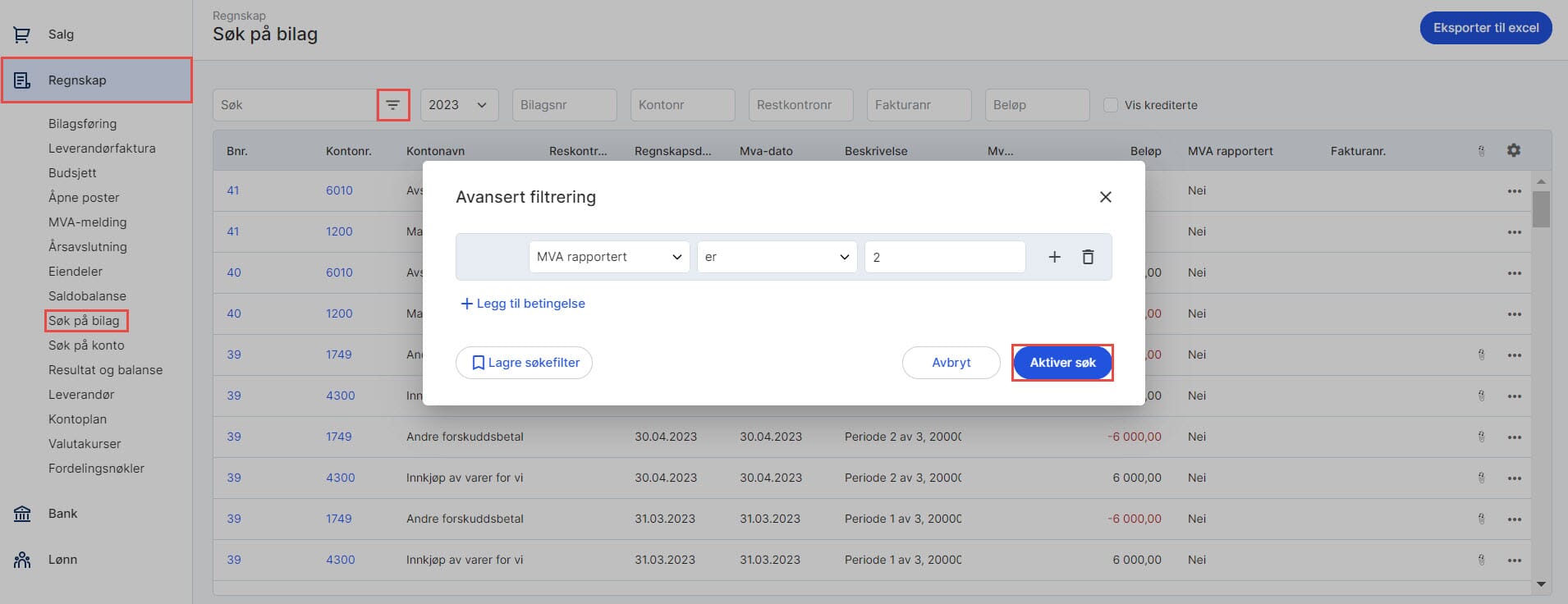
Task: Delete the MVA rapportert filter condition
Action: pyautogui.click(x=1088, y=257)
